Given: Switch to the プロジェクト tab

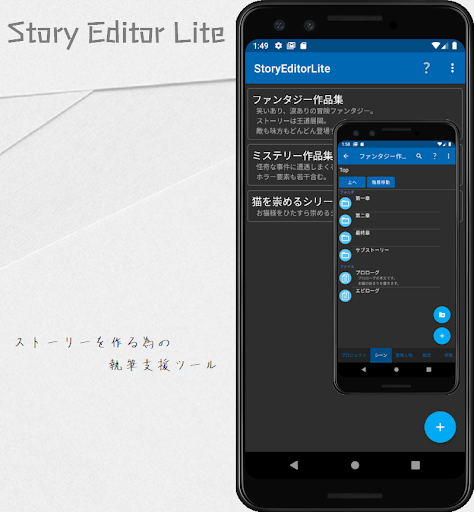Looking at the screenshot, I should pyautogui.click(x=354, y=355).
